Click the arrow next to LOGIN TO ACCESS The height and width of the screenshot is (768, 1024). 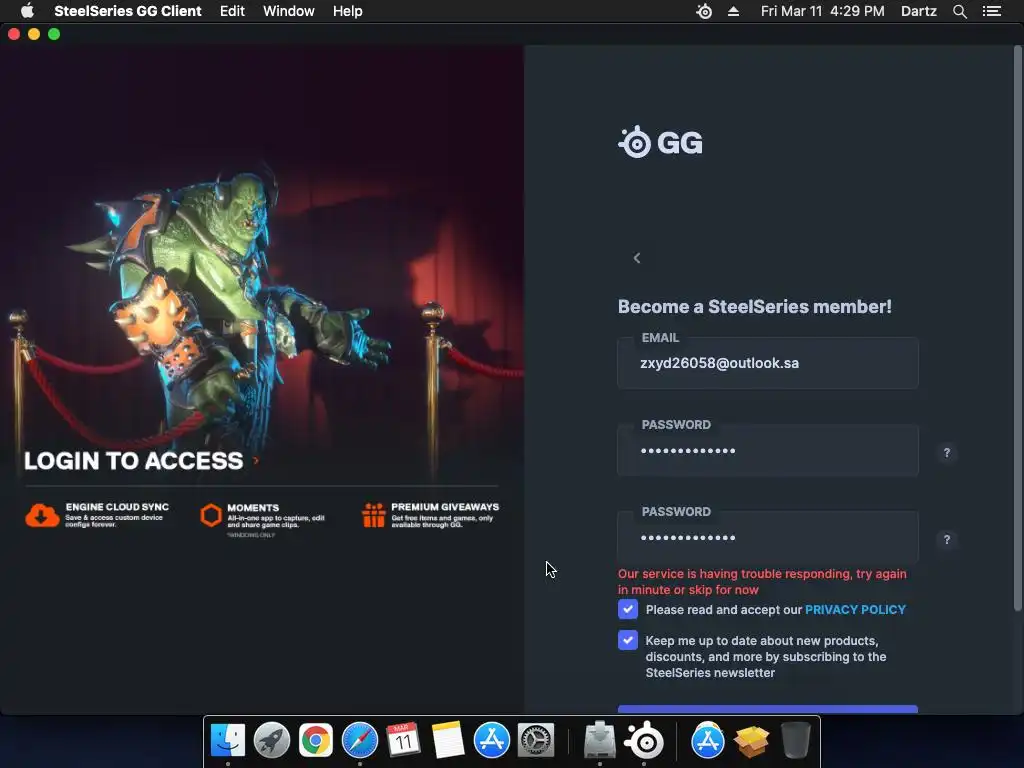[256, 460]
